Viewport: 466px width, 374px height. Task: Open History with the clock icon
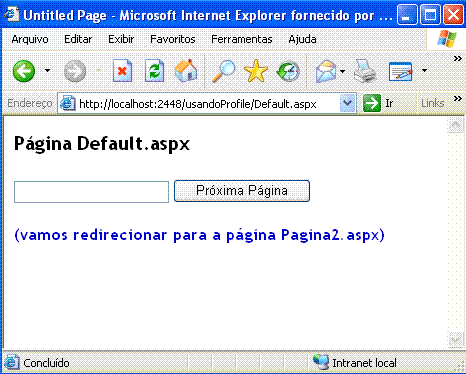pos(288,71)
